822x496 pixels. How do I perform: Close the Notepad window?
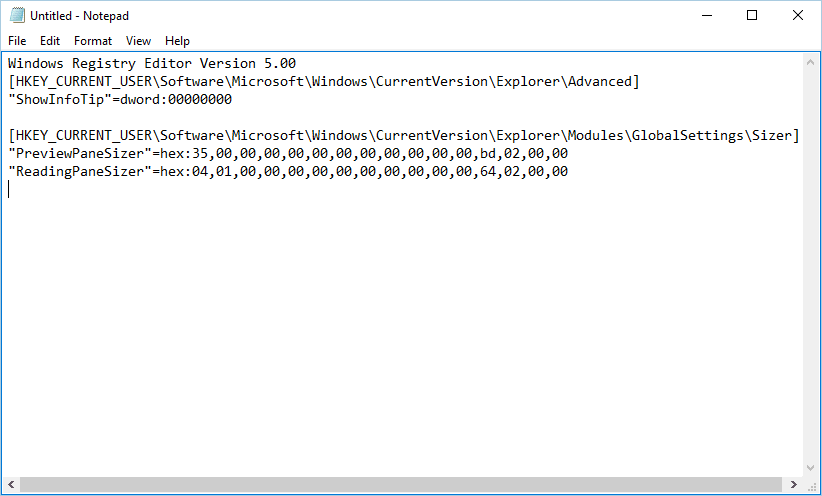pyautogui.click(x=797, y=16)
